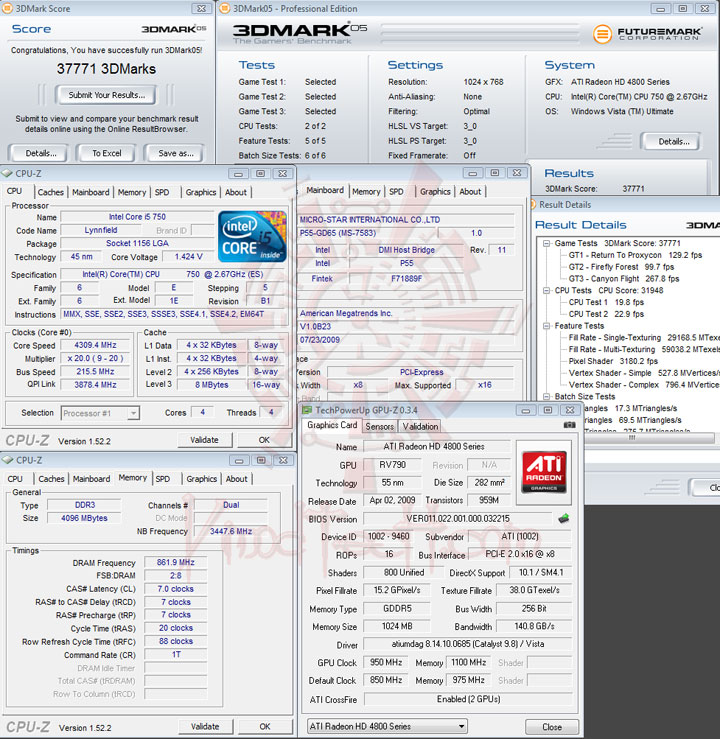Click the GPU-Z BIOS save chip icon
Image resolution: width=720 pixels, height=739 pixels.
(x=563, y=518)
